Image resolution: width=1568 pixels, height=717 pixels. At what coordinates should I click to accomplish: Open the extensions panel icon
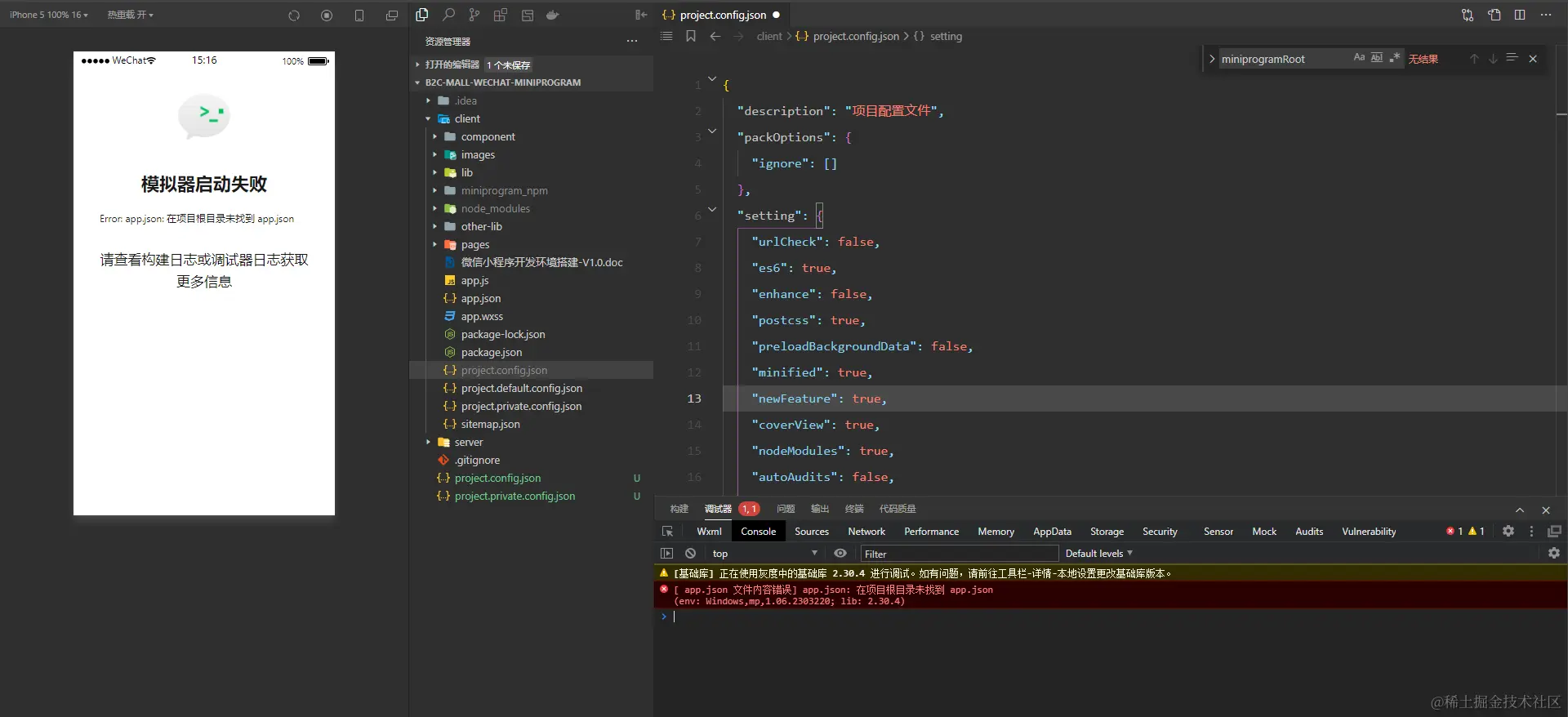click(x=501, y=15)
